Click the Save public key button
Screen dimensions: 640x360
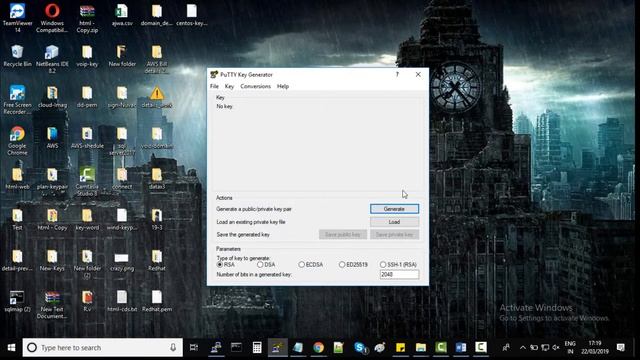point(343,234)
